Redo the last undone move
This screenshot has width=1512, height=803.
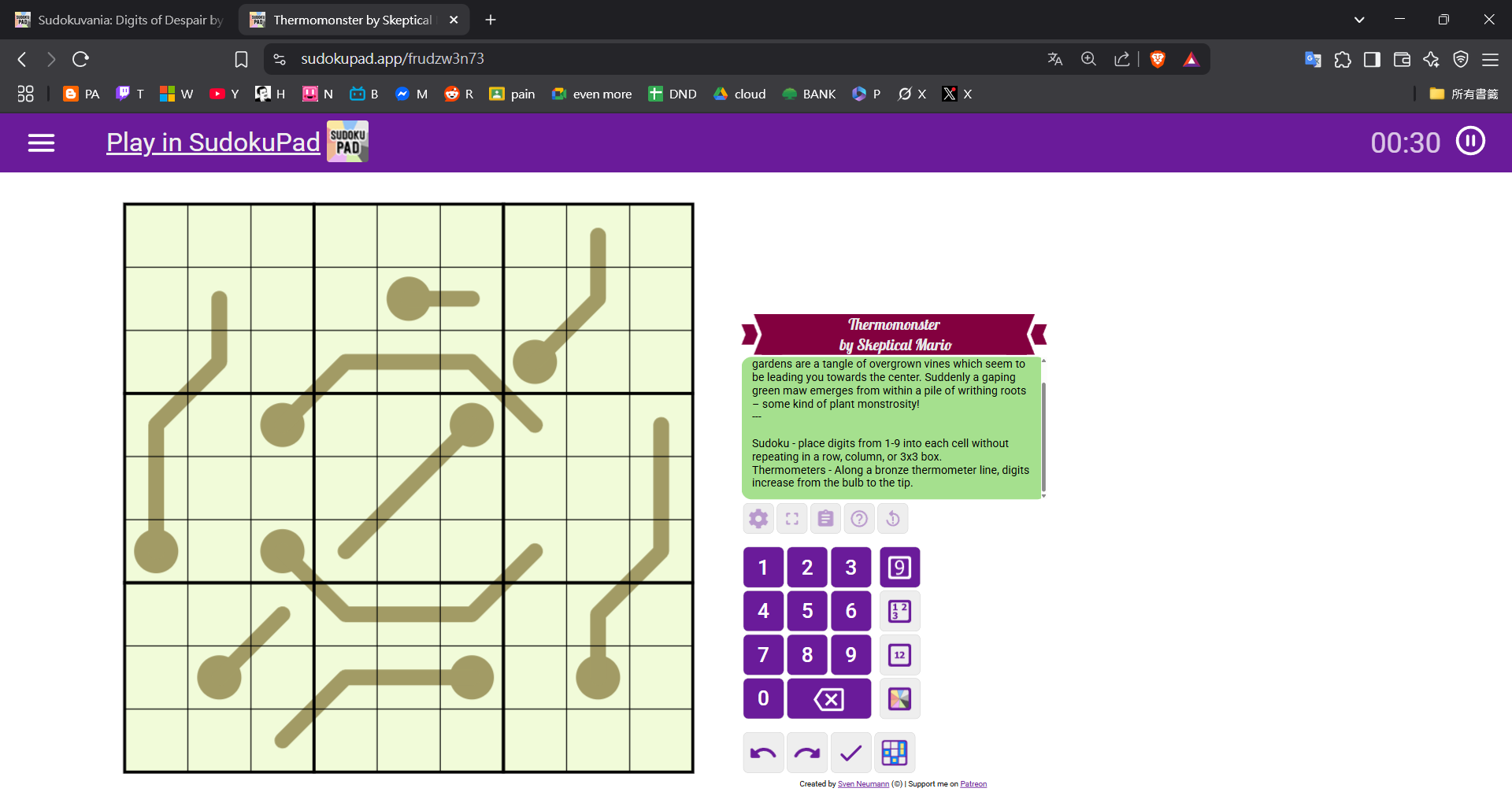click(x=807, y=753)
